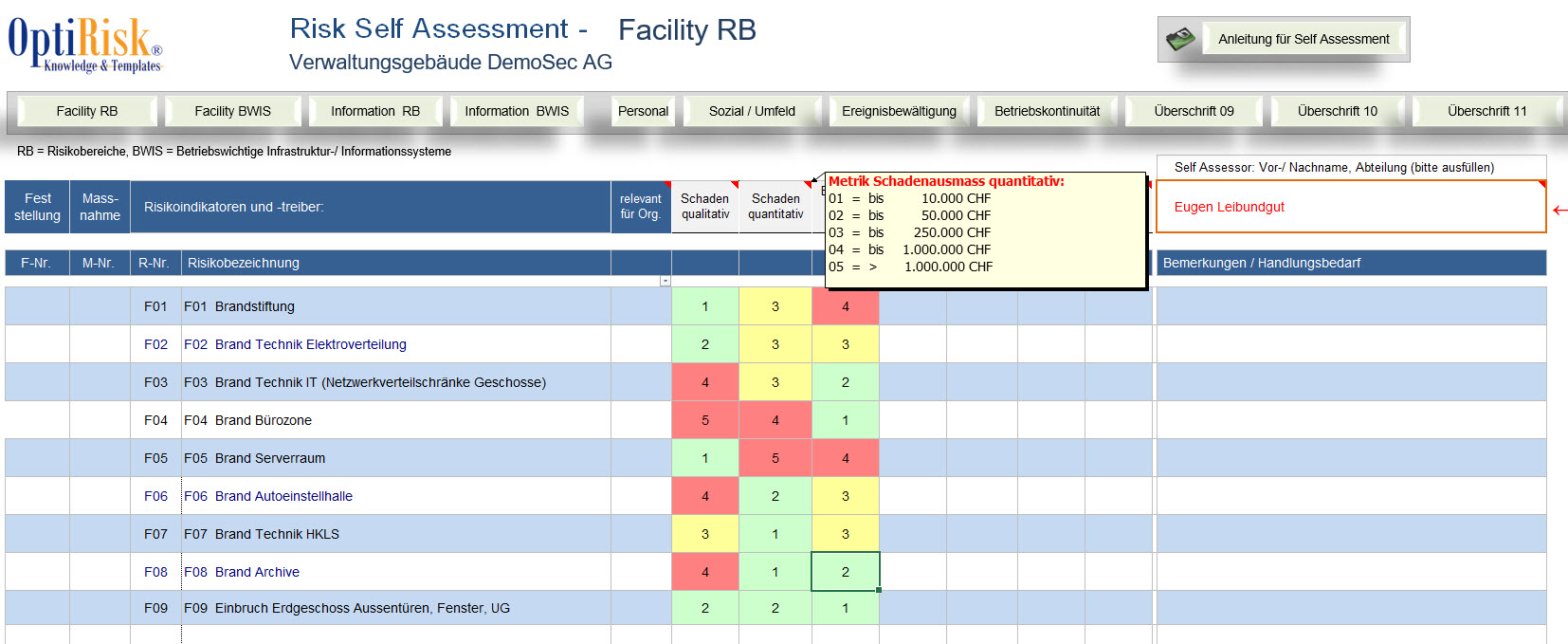Image resolution: width=1568 pixels, height=644 pixels.
Task: Open F02 Brand Technik Elektroverteilung link
Action: (295, 344)
